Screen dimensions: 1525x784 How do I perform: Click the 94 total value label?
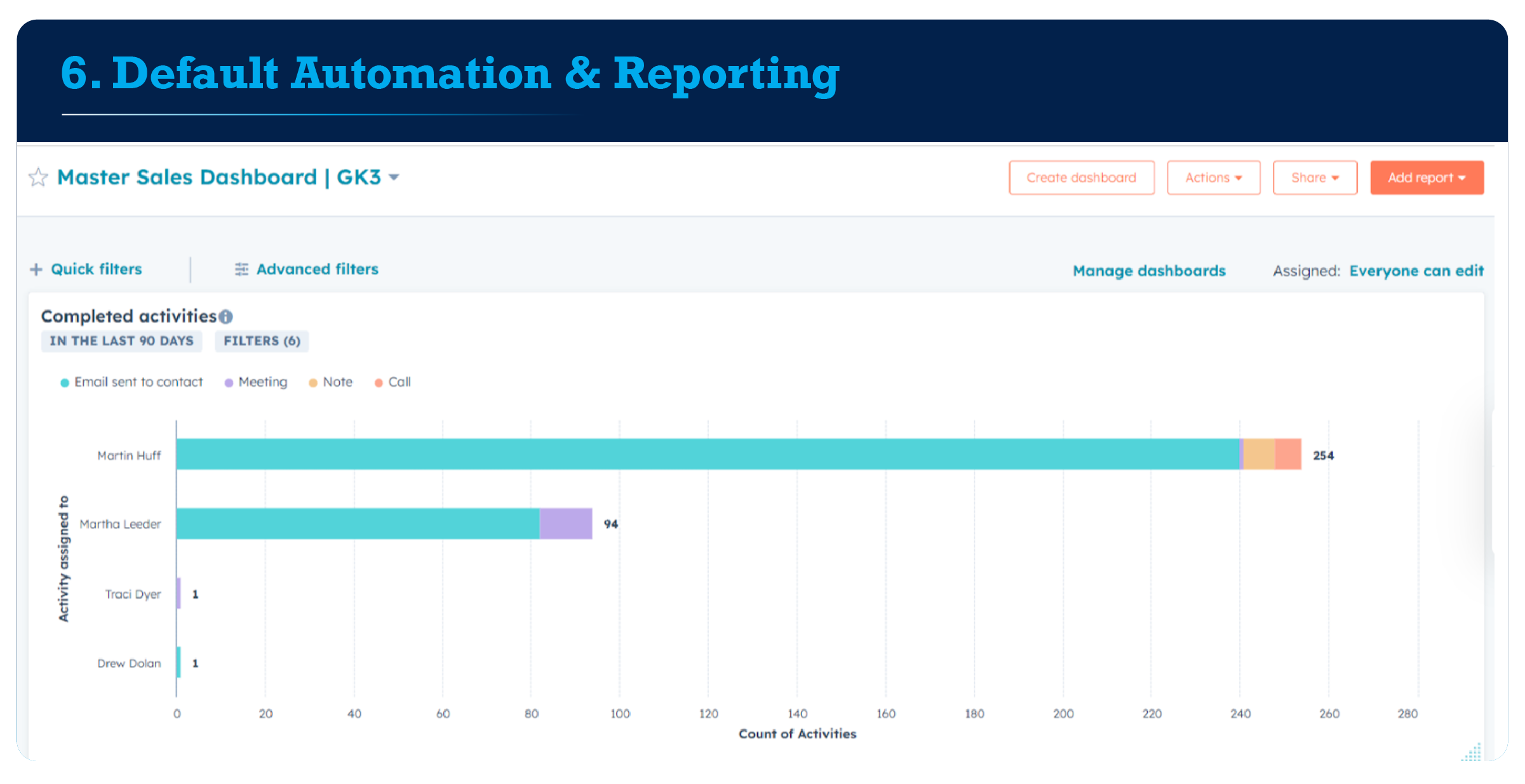click(611, 524)
